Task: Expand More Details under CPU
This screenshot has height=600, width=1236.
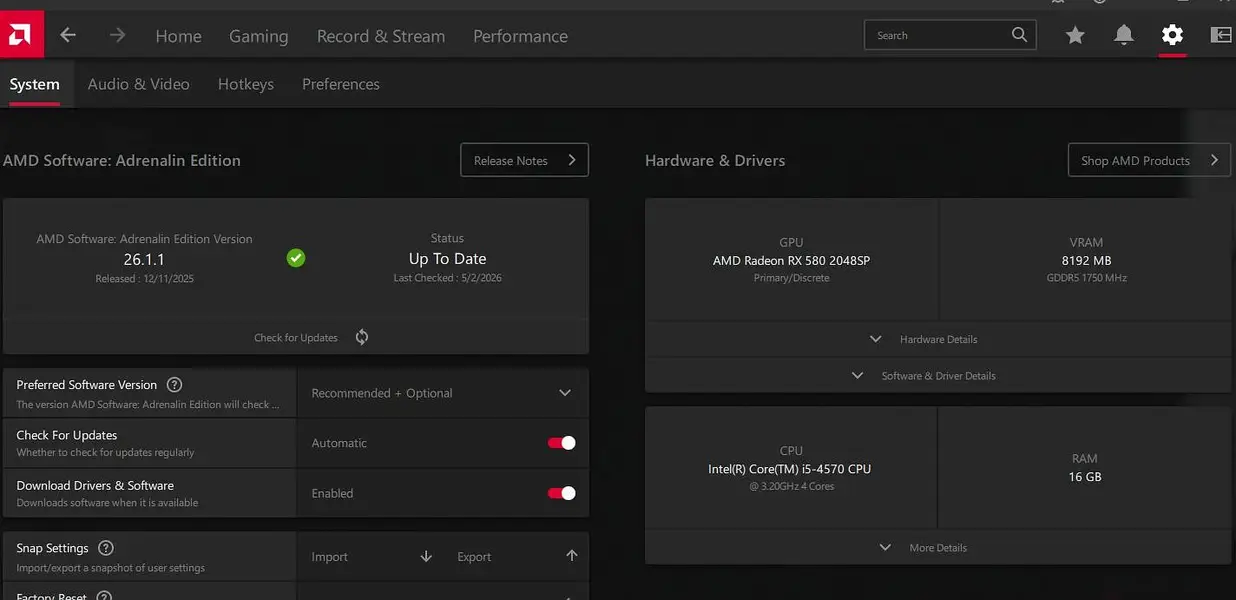Action: coord(938,548)
